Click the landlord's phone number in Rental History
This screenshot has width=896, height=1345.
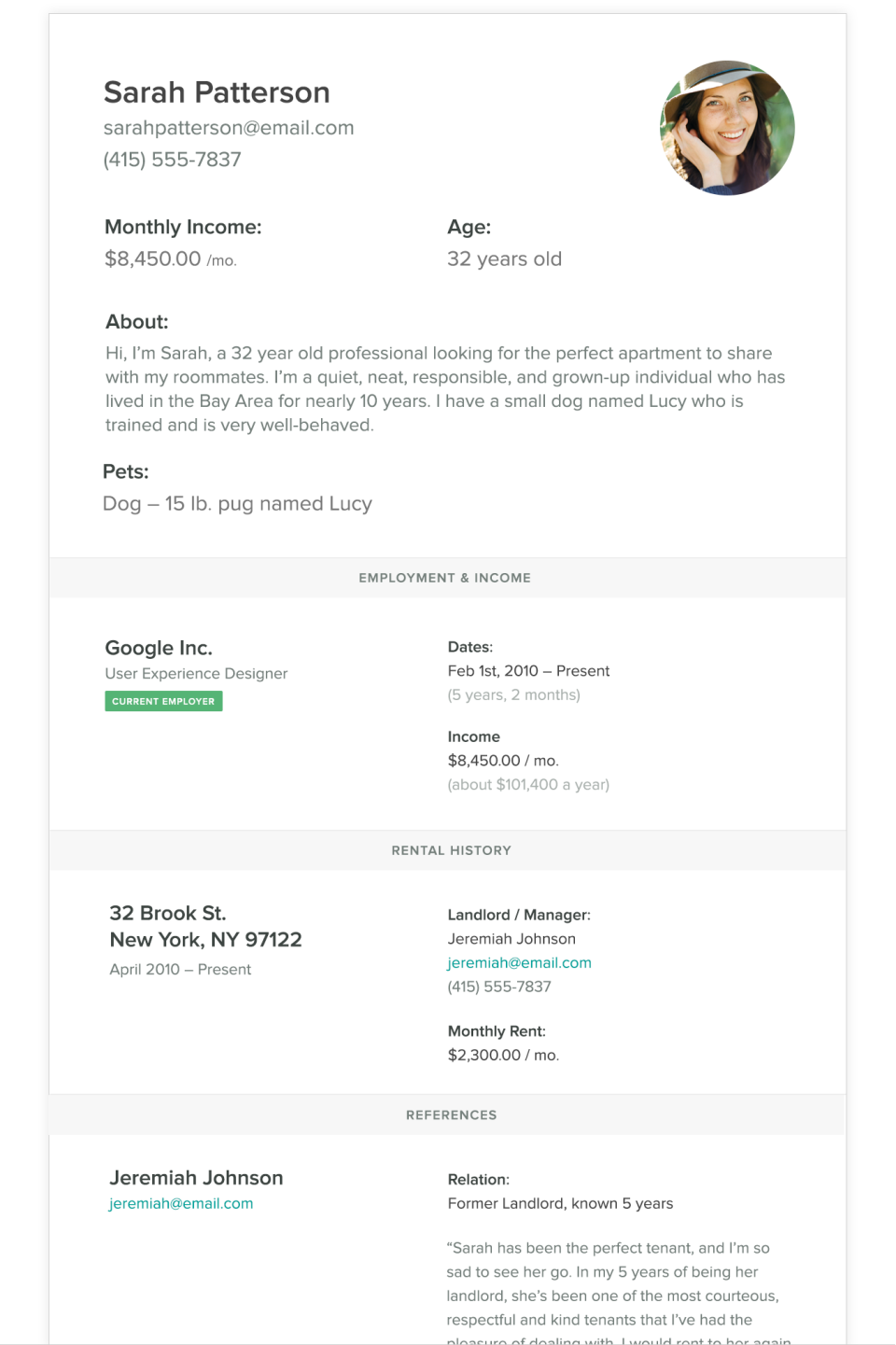pyautogui.click(x=499, y=987)
